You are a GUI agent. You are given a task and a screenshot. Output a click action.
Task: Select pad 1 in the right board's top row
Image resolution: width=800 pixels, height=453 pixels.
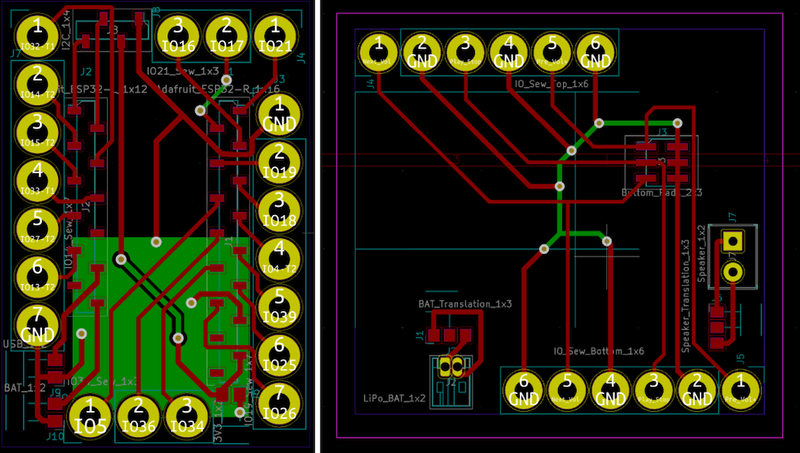click(x=378, y=52)
